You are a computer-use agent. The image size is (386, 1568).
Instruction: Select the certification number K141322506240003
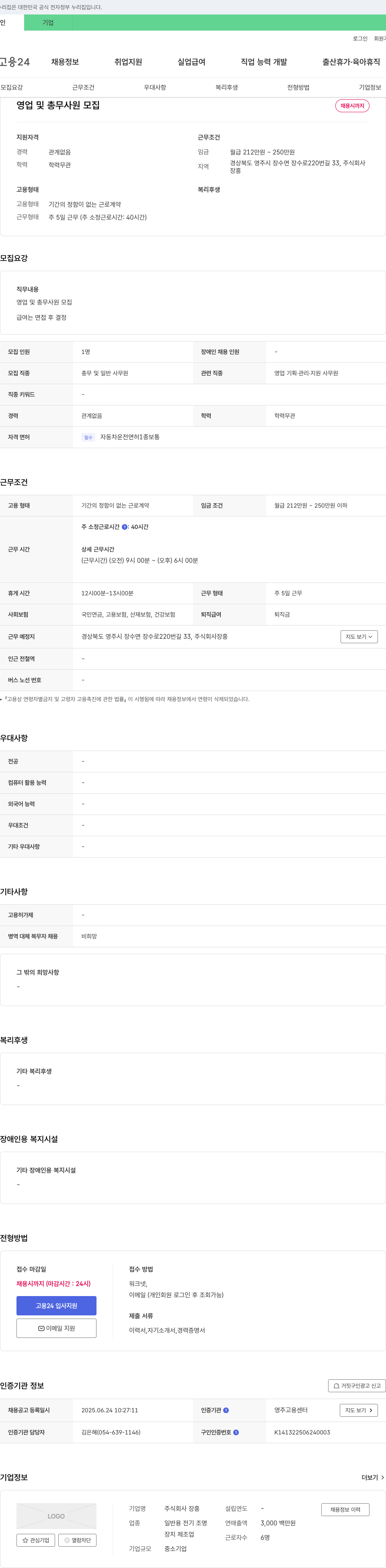[x=302, y=1432]
